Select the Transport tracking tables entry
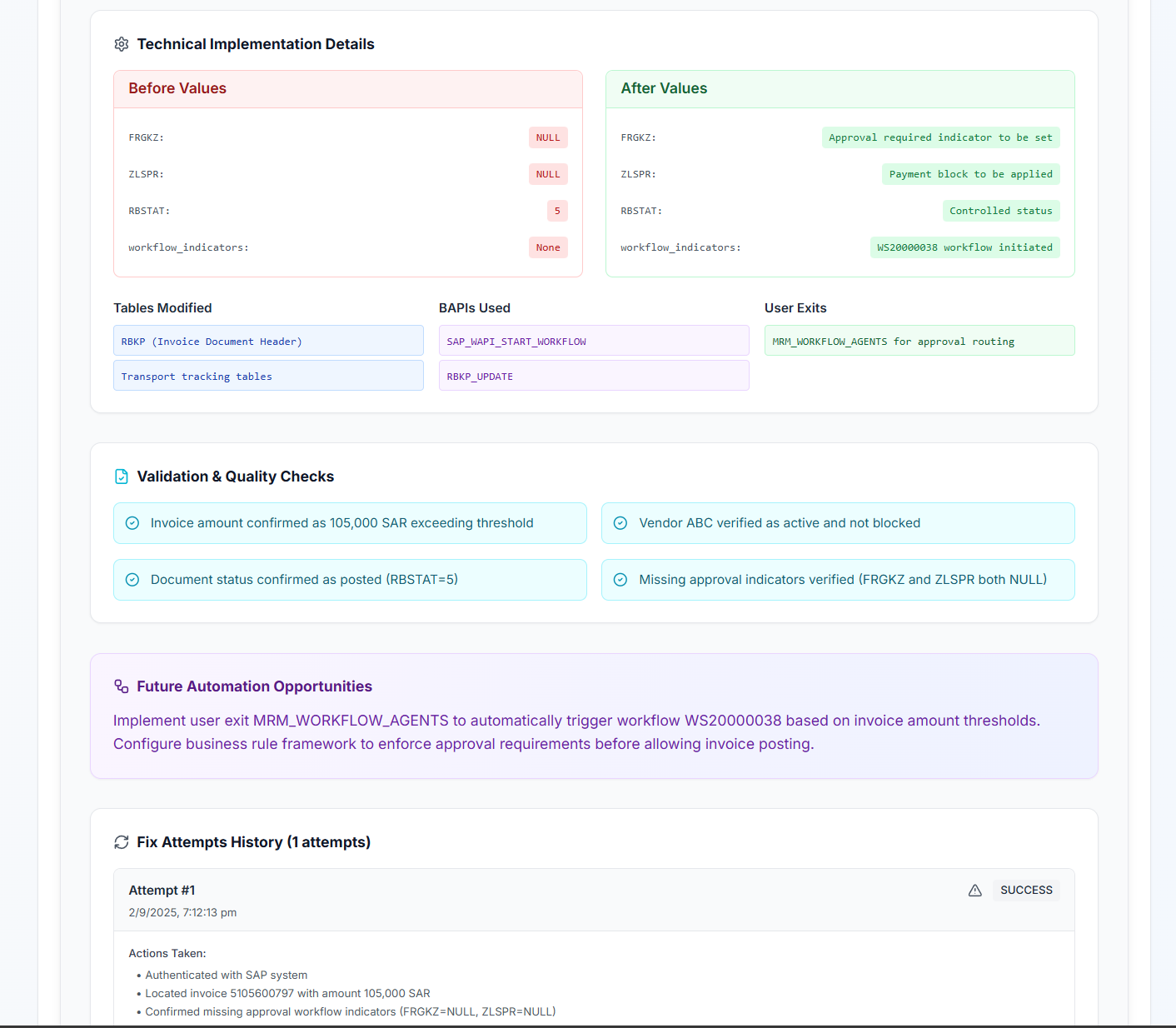1176x1028 pixels. pos(268,376)
